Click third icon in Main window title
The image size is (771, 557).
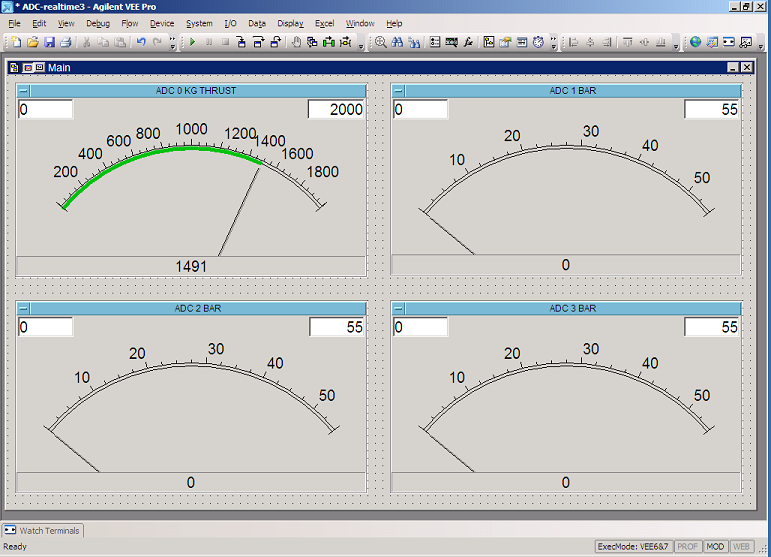(x=39, y=67)
